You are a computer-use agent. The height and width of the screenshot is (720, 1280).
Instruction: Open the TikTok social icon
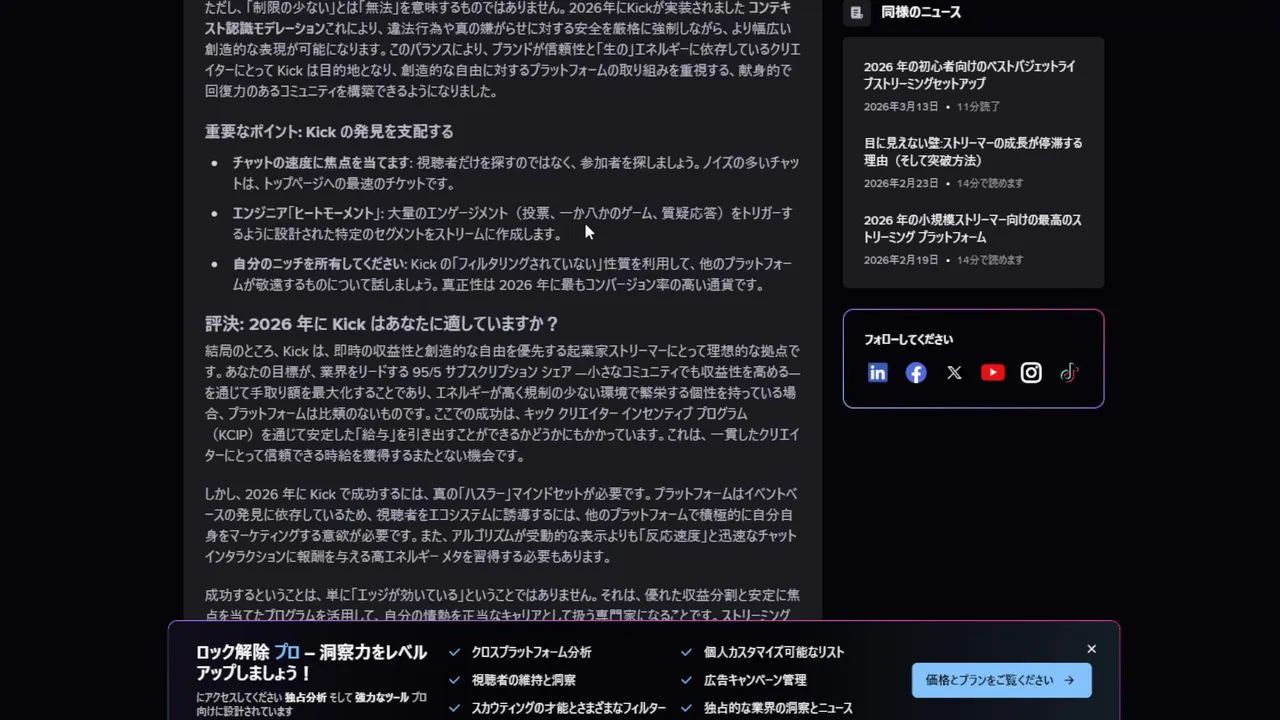point(1069,373)
